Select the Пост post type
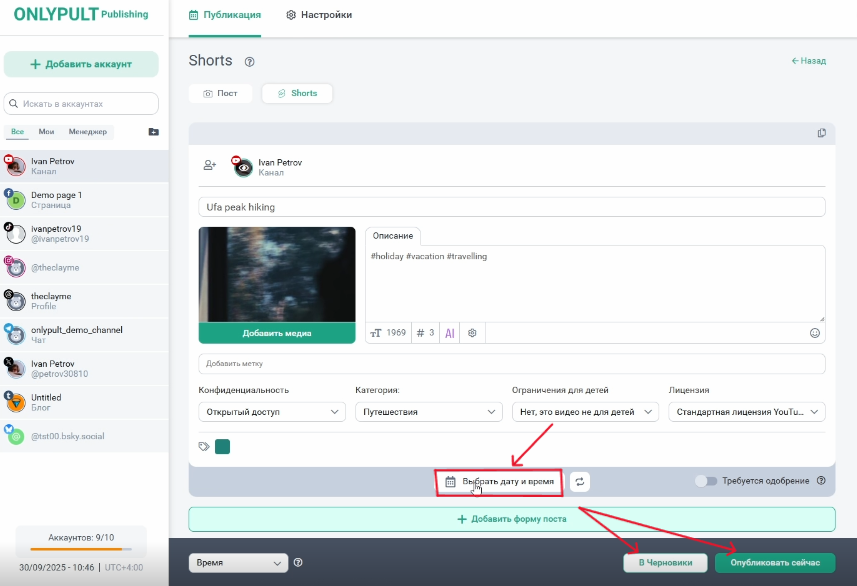Screen dimensions: 857x586 tap(220, 93)
